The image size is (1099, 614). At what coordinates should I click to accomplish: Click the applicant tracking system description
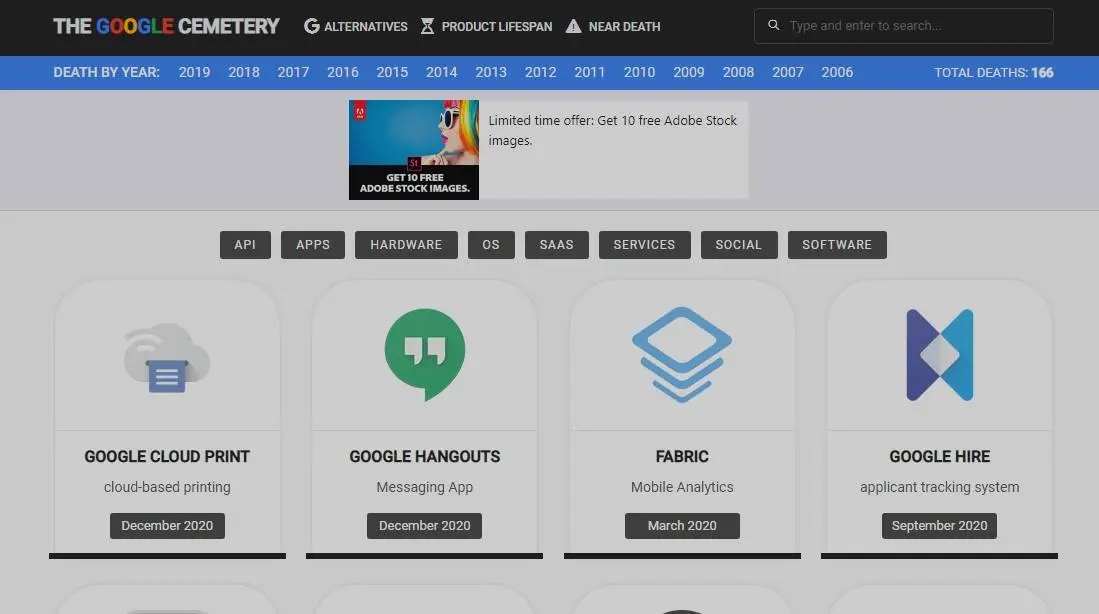[940, 487]
